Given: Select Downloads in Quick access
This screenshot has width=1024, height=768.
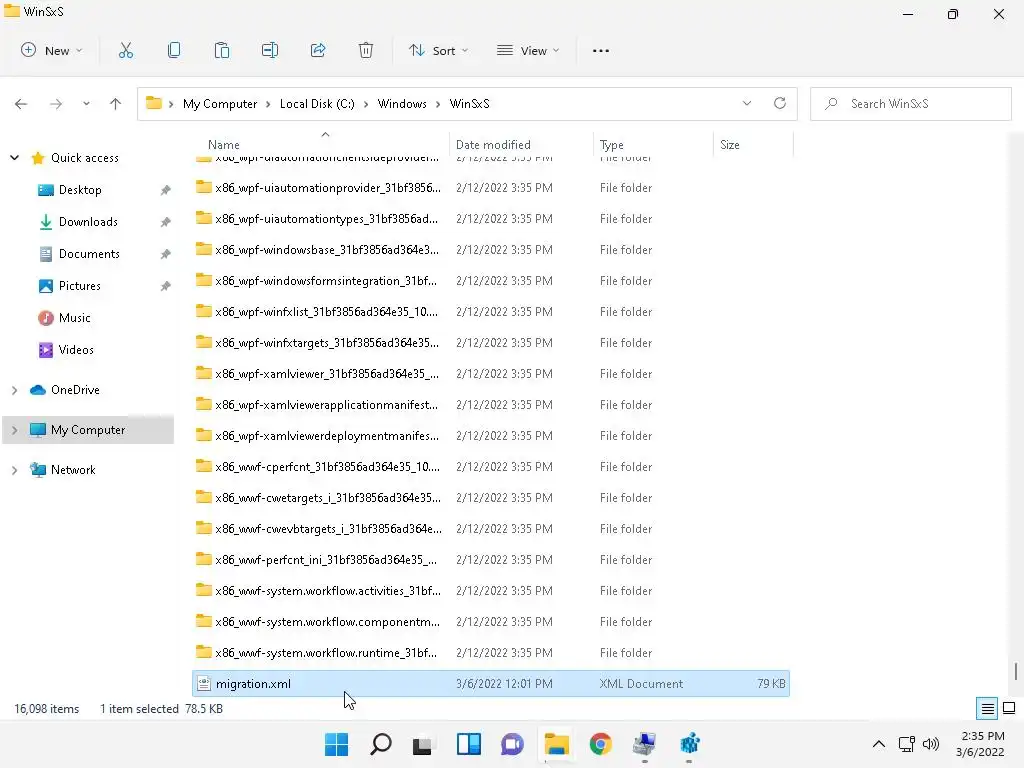Looking at the screenshot, I should tap(88, 222).
